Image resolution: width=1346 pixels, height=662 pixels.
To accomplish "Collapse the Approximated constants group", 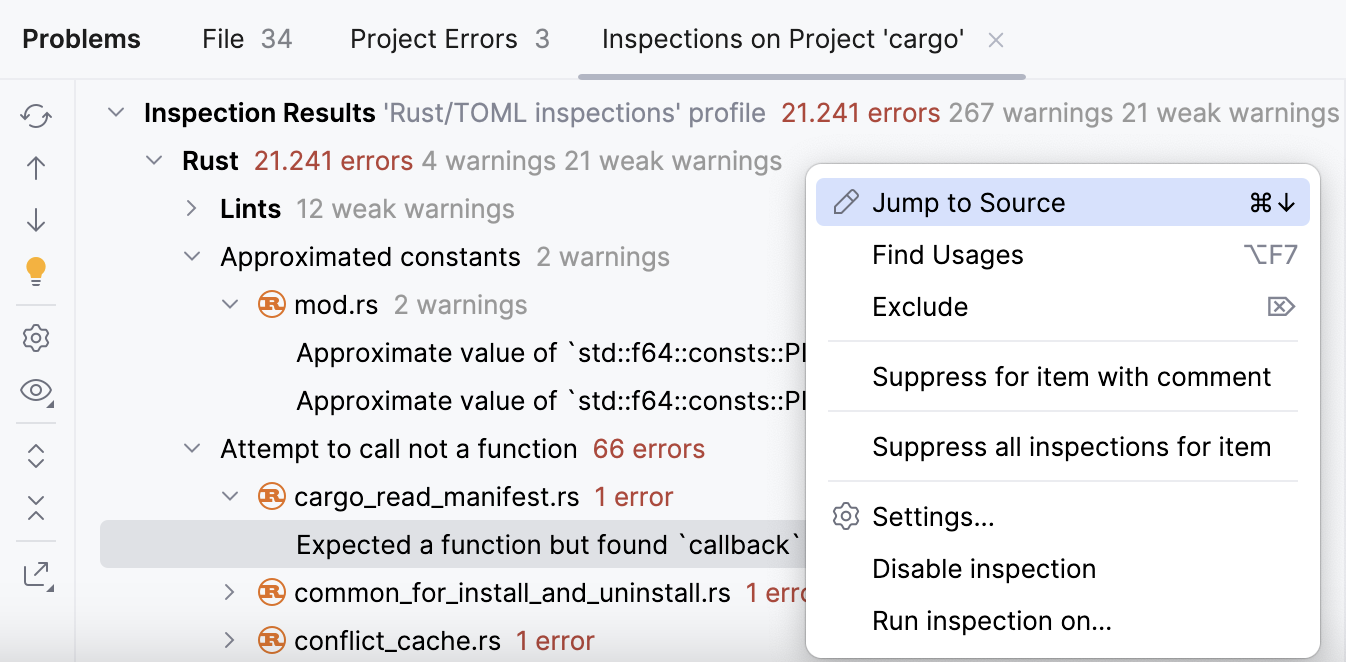I will (191, 256).
